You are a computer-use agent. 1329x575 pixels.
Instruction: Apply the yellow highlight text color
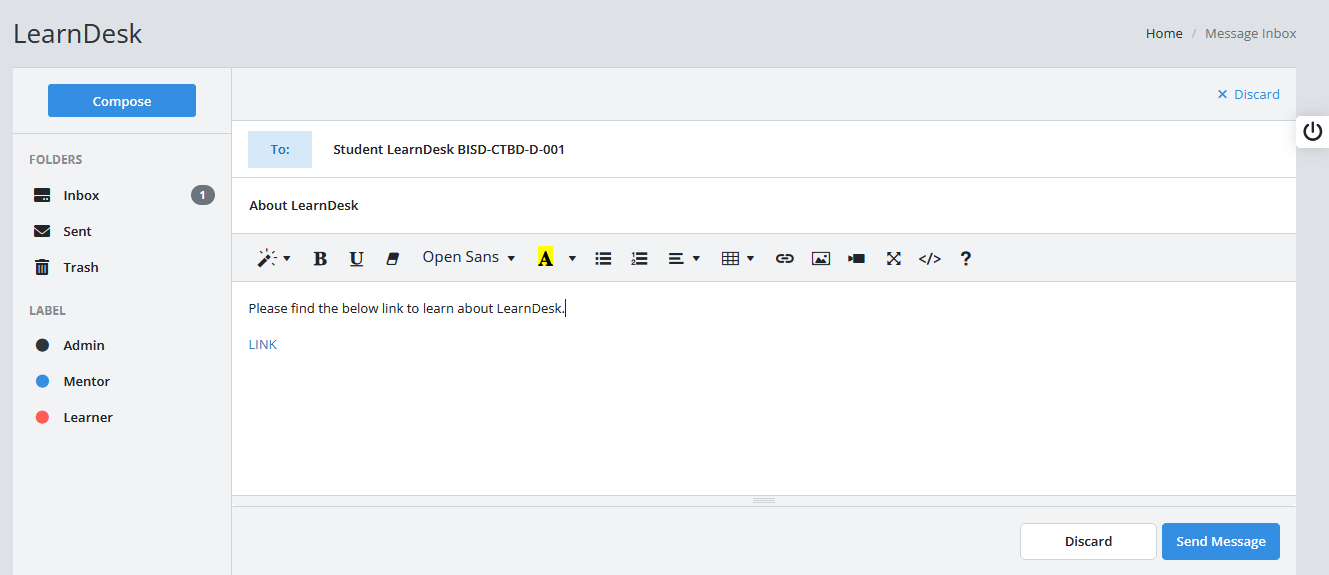pos(545,257)
